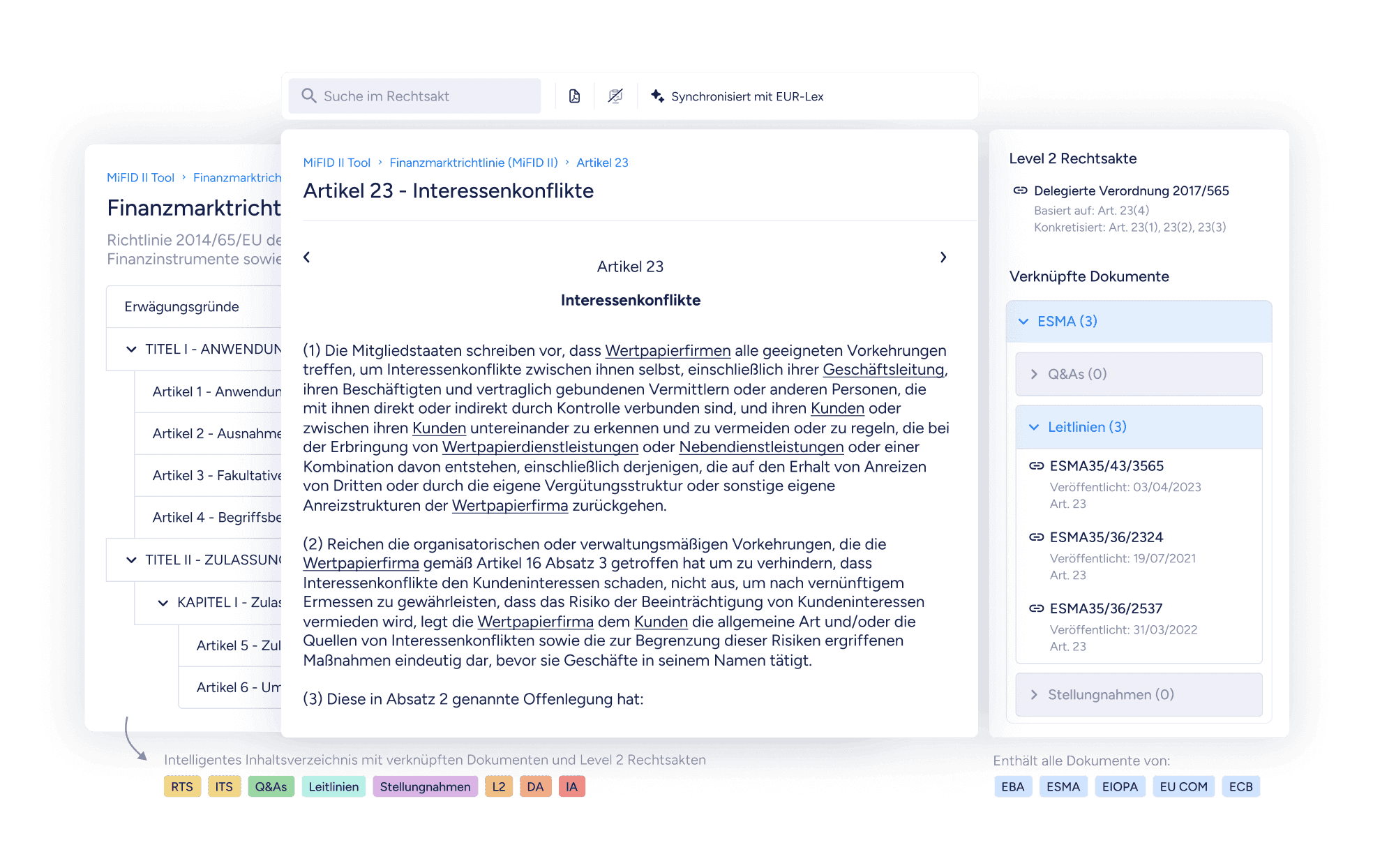Open 'Artikel 1 - Anwendun...' tree item
The image size is (1373, 868).
click(x=208, y=391)
